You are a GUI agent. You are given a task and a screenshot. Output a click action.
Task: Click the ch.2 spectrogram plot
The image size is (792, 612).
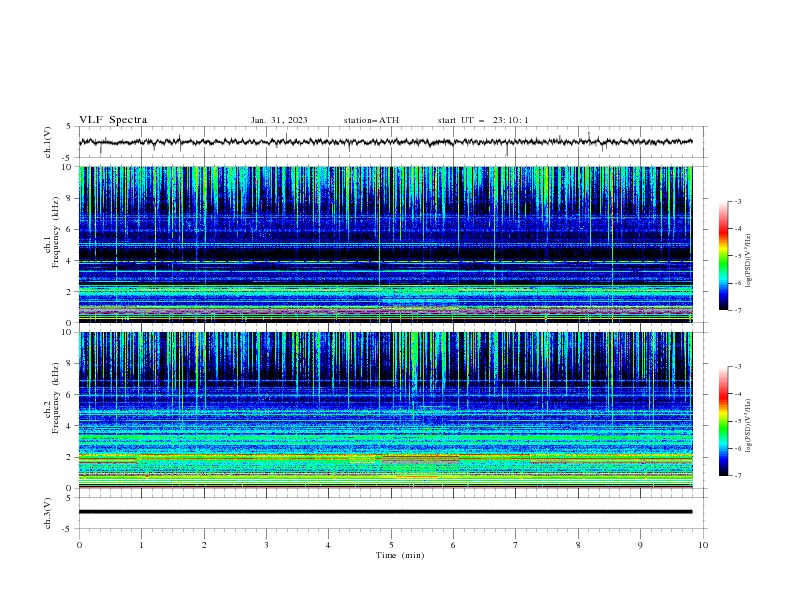[x=385, y=410]
